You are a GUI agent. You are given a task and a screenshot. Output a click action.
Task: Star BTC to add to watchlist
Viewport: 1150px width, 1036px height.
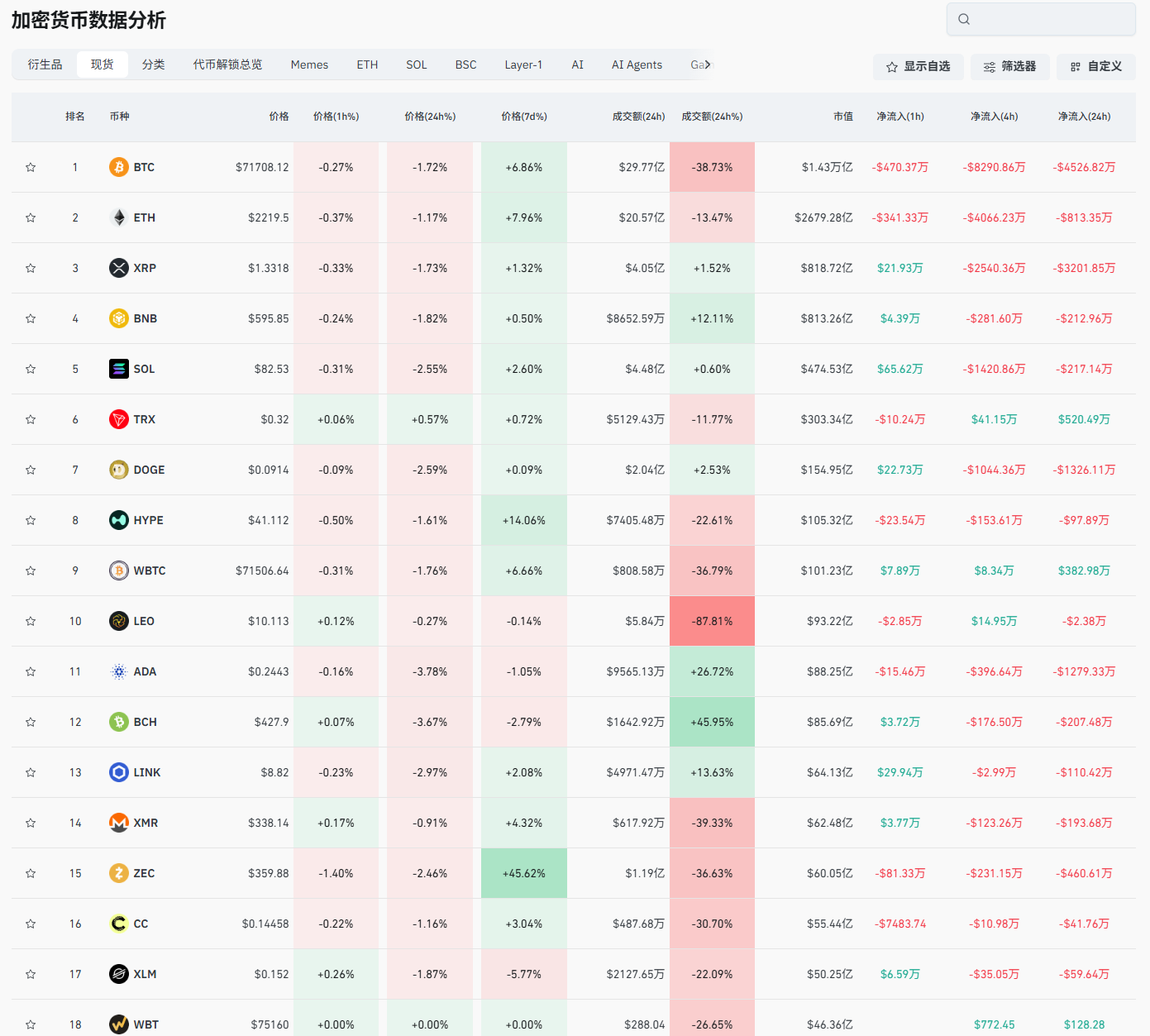pyautogui.click(x=31, y=167)
